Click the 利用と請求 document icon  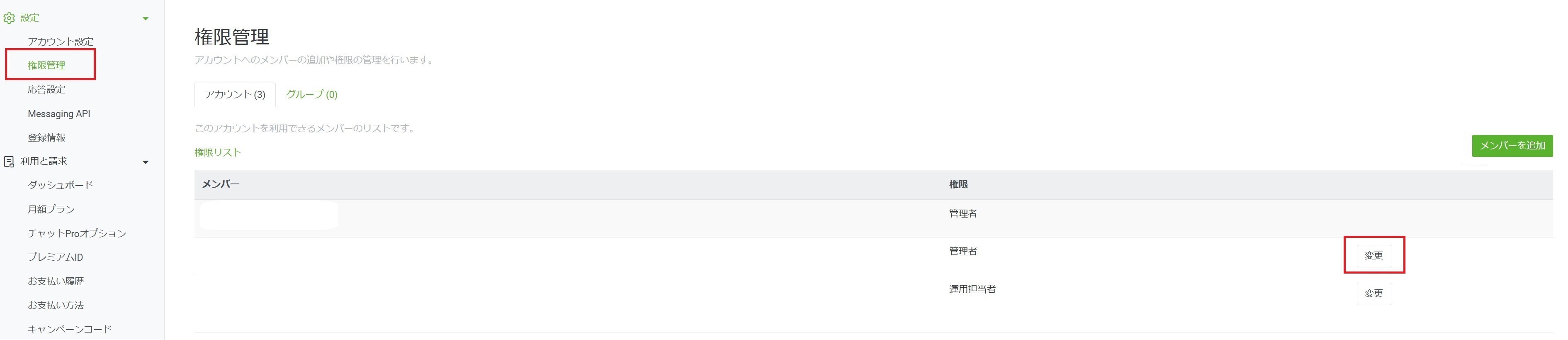click(9, 161)
